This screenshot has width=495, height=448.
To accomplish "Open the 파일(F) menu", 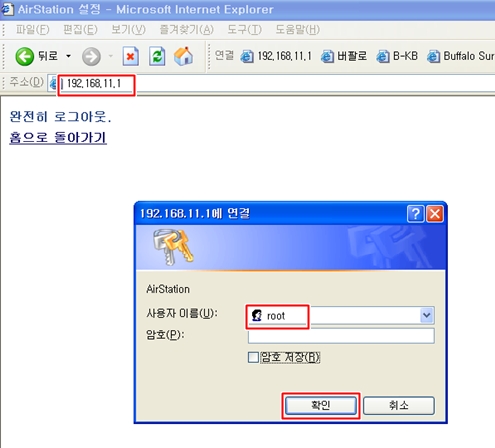I will (32, 30).
